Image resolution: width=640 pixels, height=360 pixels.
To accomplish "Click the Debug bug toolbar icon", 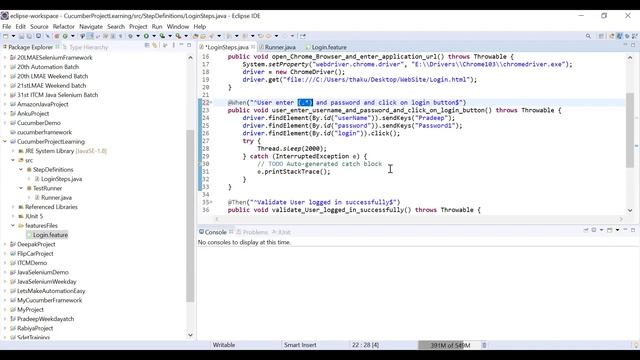I will [130, 36].
